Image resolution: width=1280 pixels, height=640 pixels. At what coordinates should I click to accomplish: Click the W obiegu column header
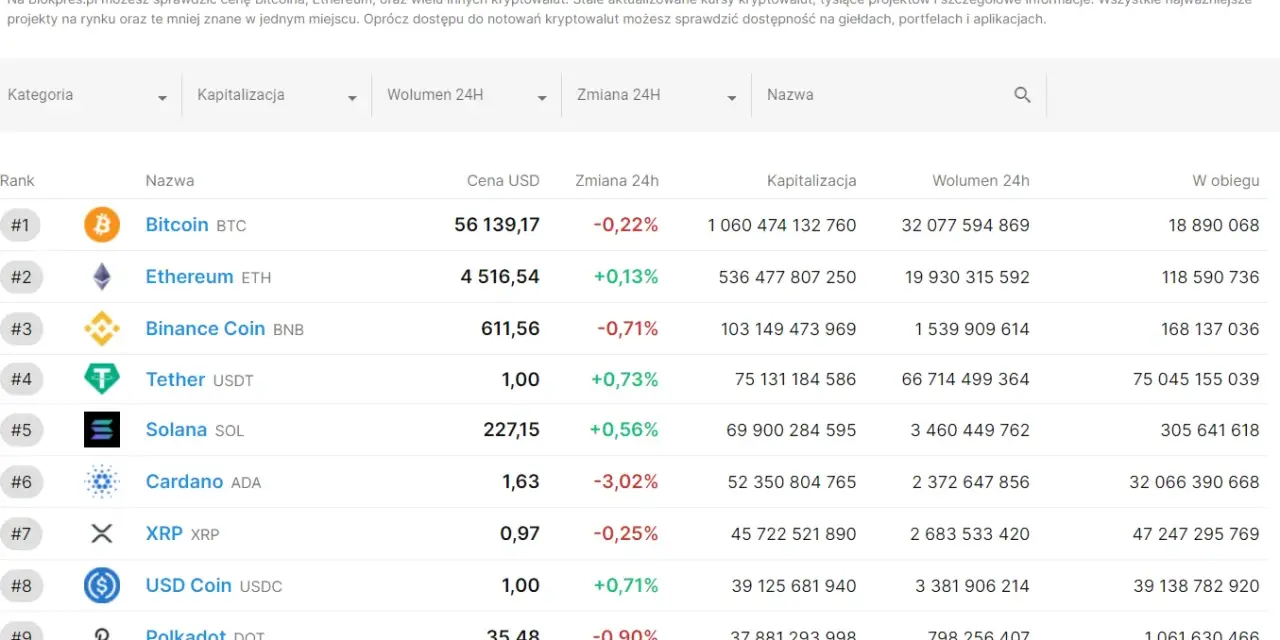click(x=1226, y=181)
